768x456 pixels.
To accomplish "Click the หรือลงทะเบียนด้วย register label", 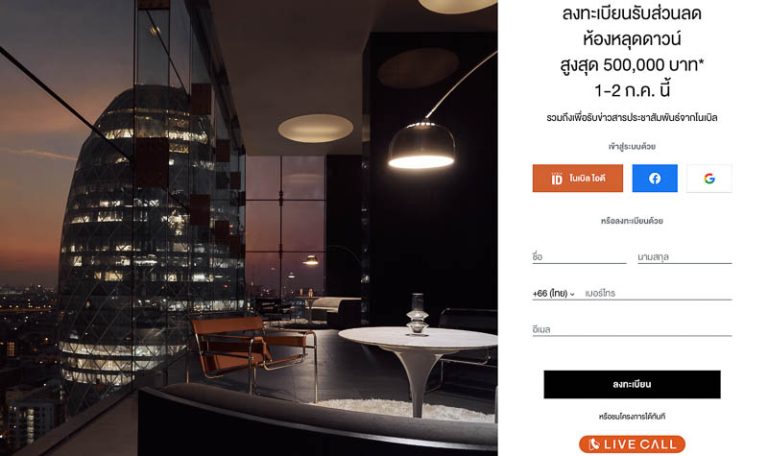I will click(632, 221).
